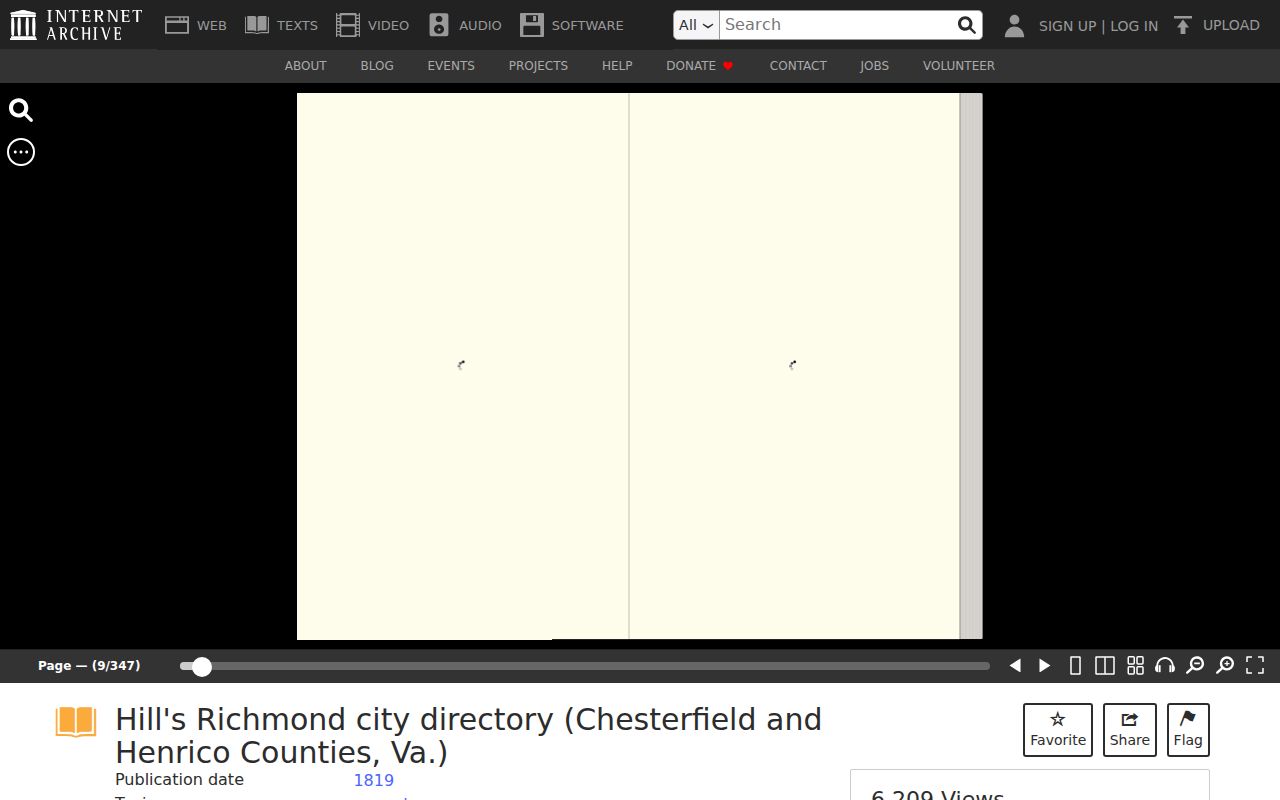This screenshot has height=800, width=1280.
Task: Open the Events menu item
Action: pos(451,66)
